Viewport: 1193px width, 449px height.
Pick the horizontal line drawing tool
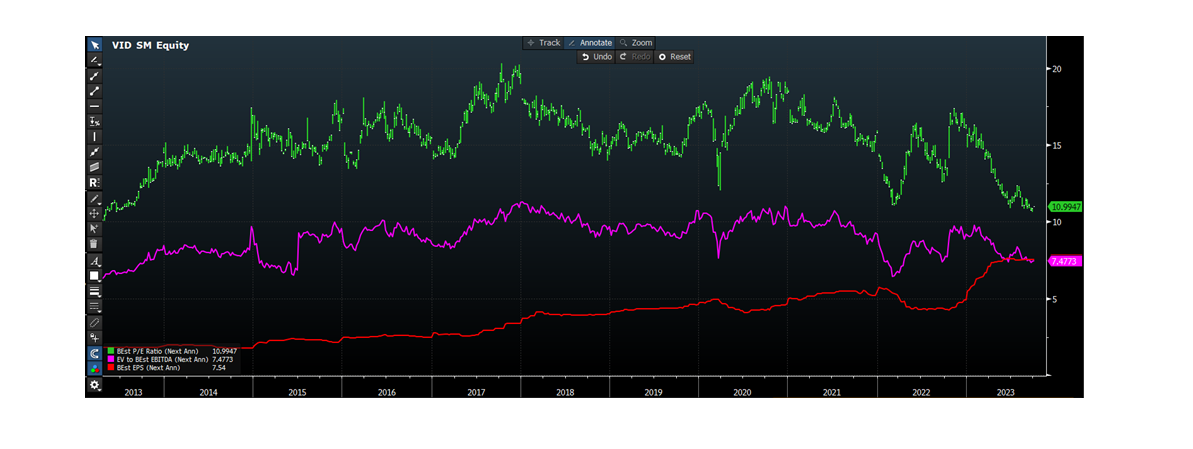tap(95, 105)
